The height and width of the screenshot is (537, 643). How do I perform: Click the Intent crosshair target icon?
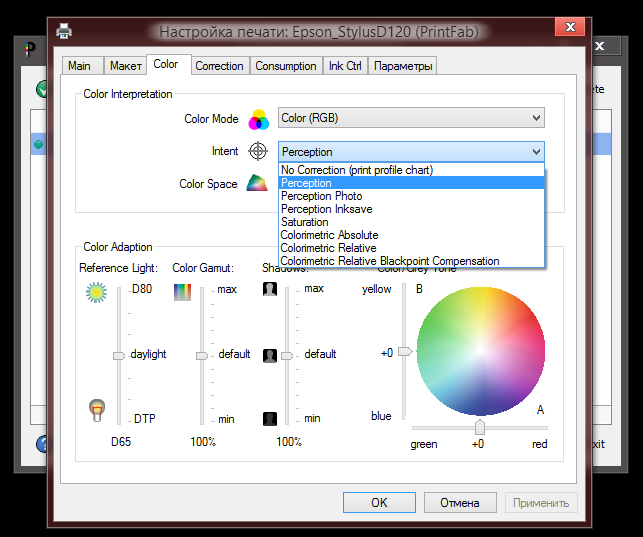click(258, 151)
